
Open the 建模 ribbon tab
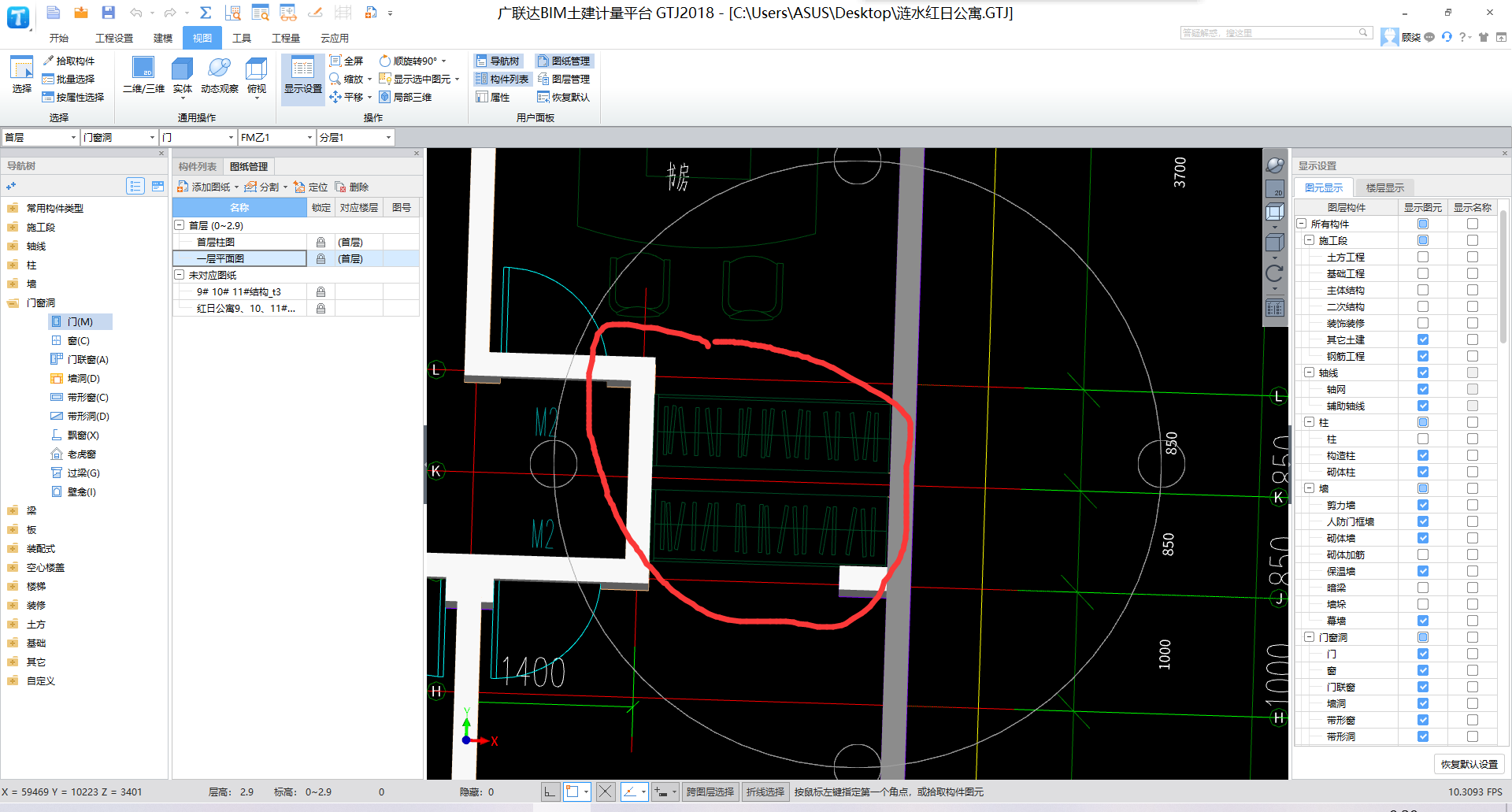pos(163,38)
